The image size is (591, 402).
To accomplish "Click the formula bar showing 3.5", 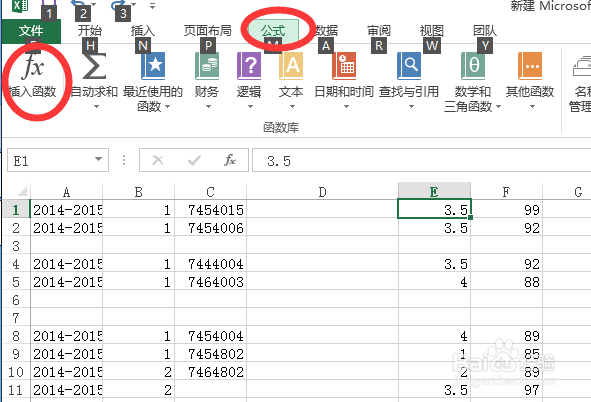I will (x=421, y=160).
